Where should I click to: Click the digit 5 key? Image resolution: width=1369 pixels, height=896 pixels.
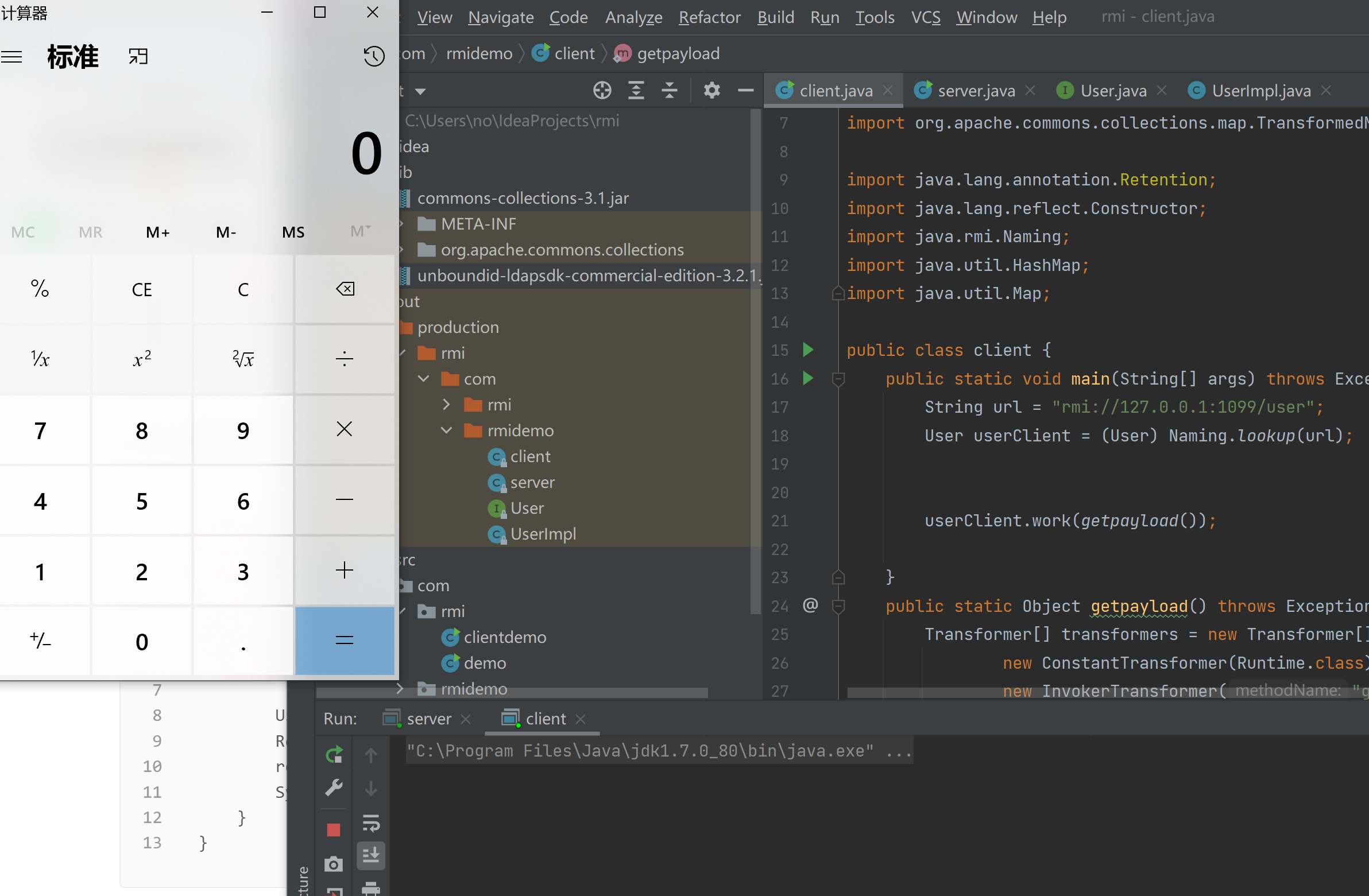(x=141, y=501)
